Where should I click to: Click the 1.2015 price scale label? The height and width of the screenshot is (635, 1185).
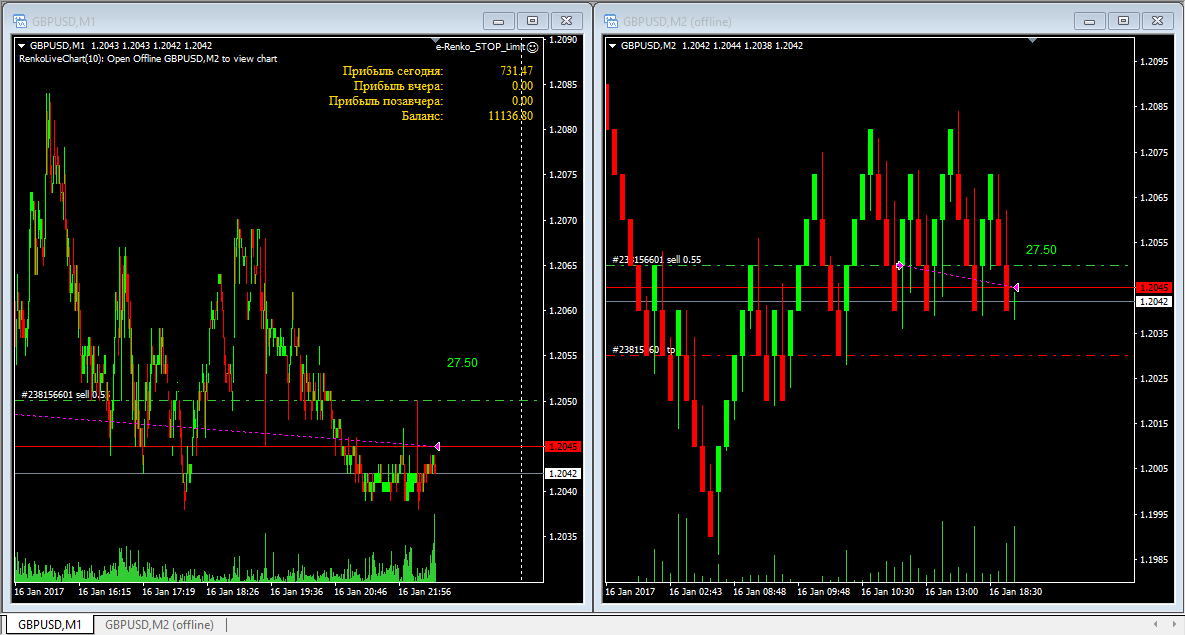pos(1154,424)
